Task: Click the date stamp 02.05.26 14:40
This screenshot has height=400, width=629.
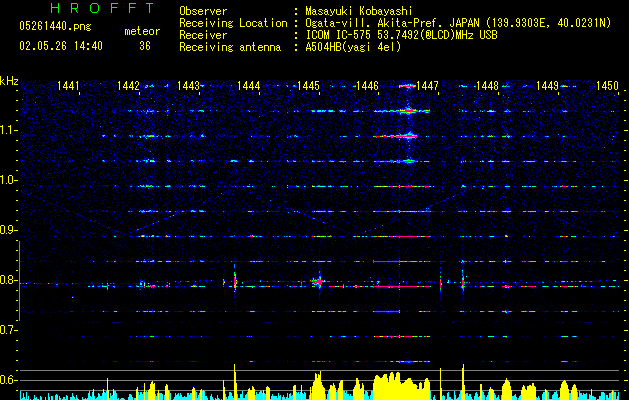Action: [61, 46]
